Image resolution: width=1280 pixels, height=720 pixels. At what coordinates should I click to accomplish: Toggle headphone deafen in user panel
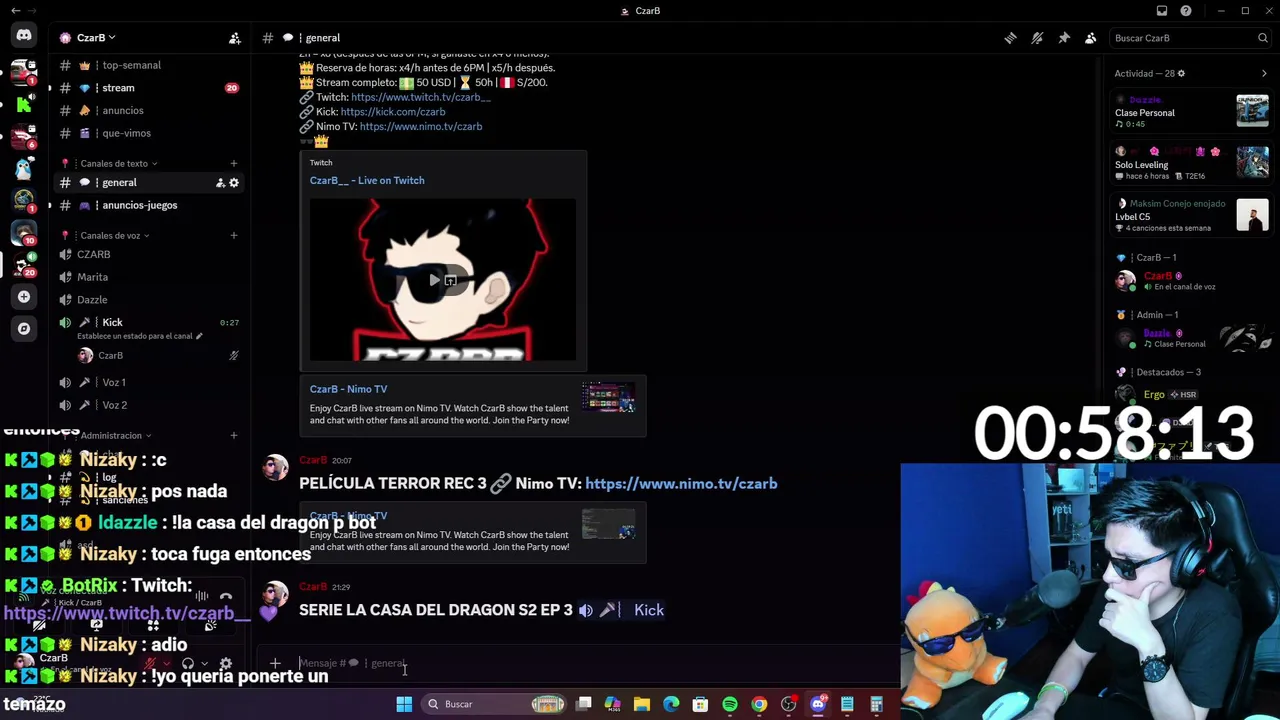187,663
